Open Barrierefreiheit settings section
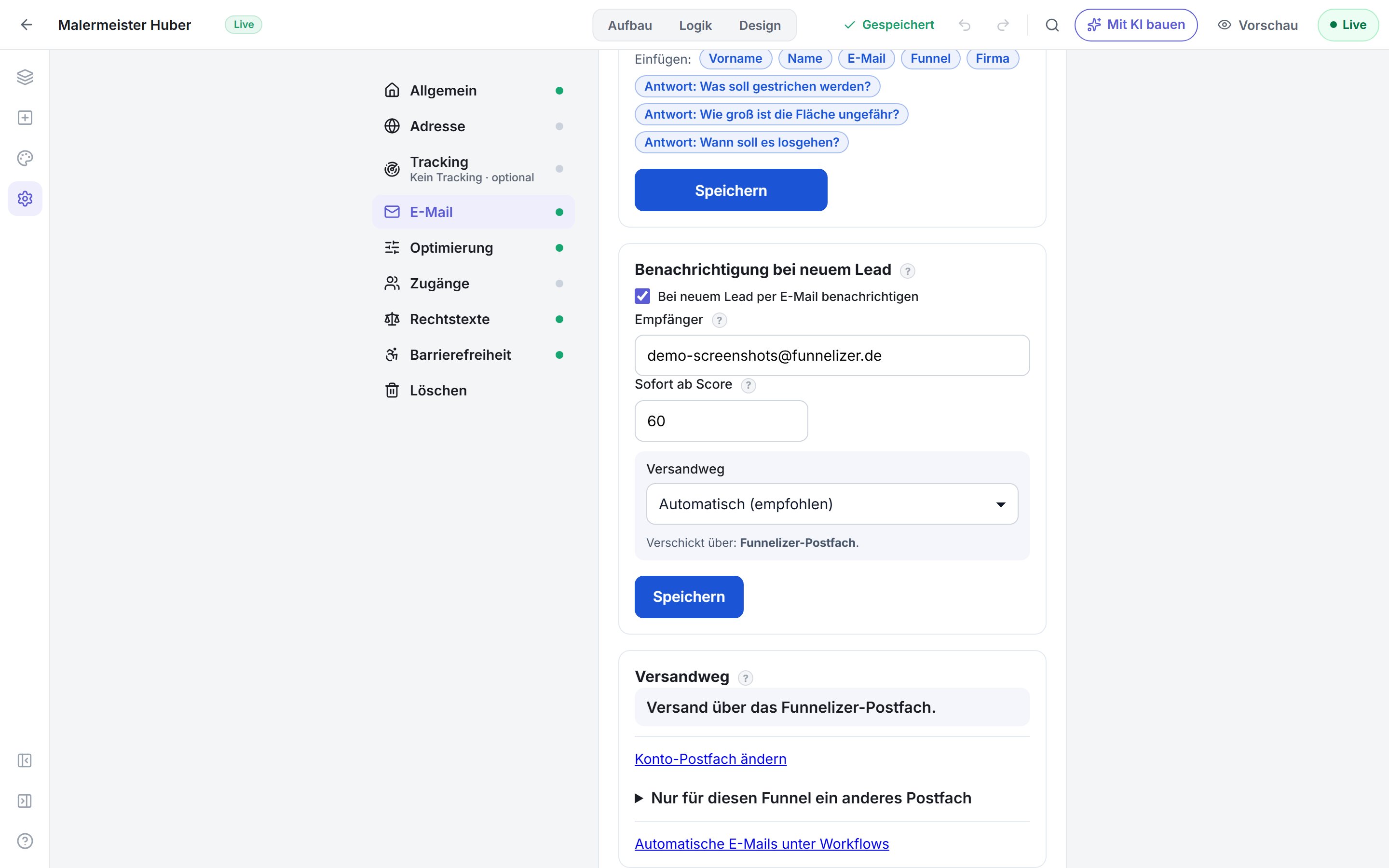 tap(474, 355)
